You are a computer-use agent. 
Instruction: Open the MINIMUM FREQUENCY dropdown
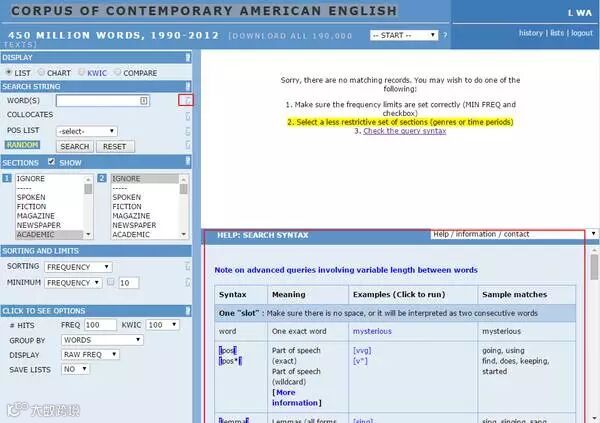coord(73,283)
